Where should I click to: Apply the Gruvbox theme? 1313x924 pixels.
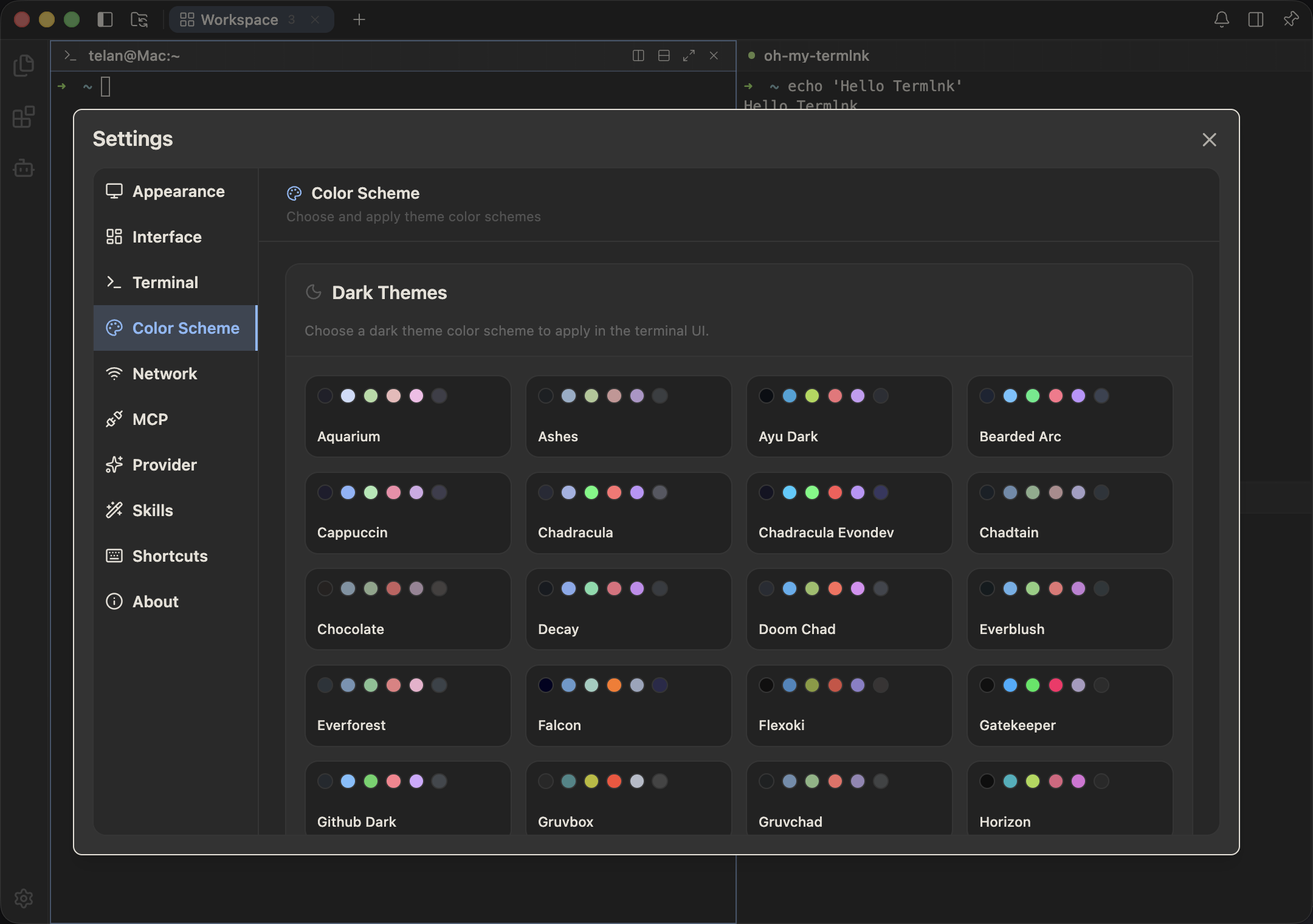pyautogui.click(x=629, y=798)
